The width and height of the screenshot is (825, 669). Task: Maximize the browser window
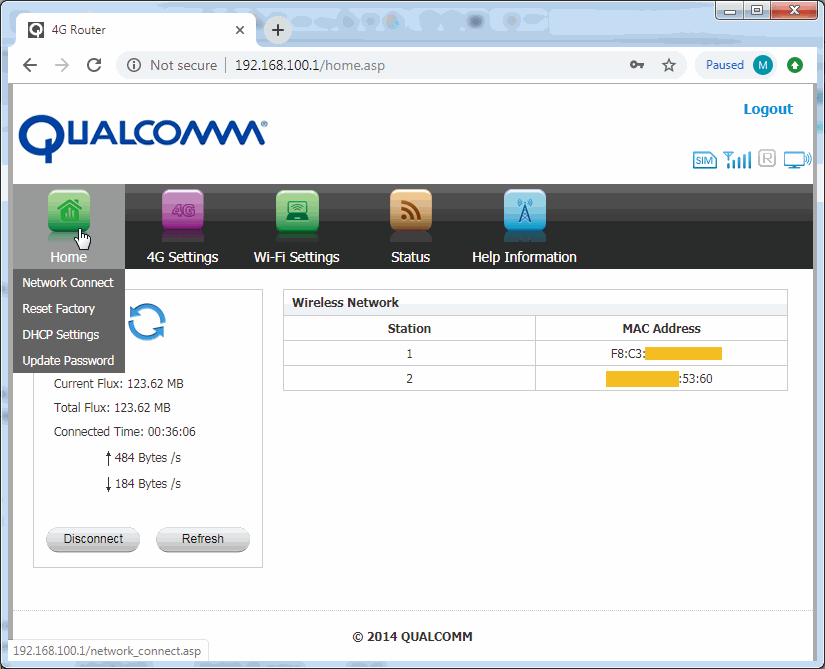pyautogui.click(x=757, y=10)
